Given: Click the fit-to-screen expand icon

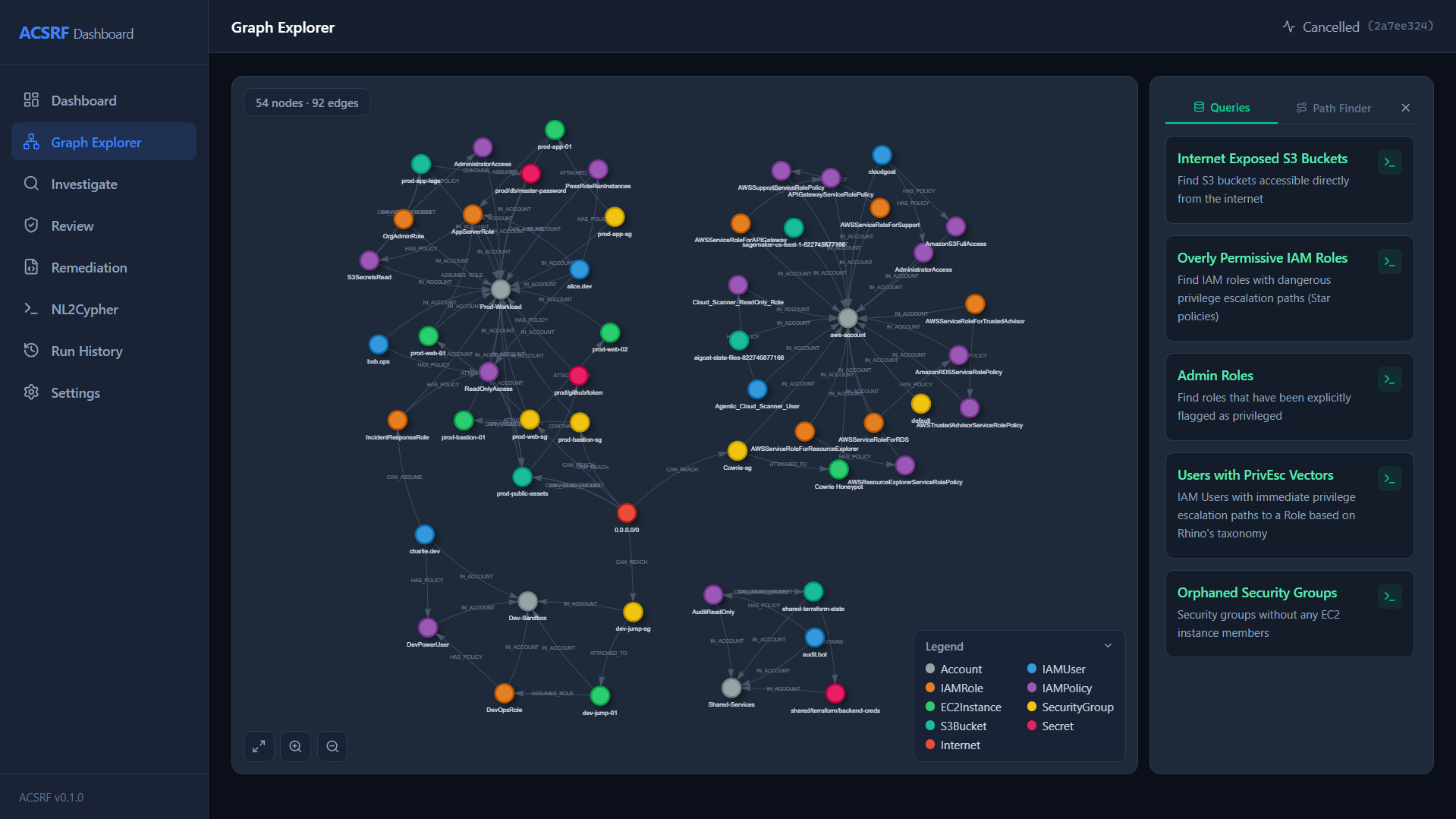Looking at the screenshot, I should (x=259, y=747).
